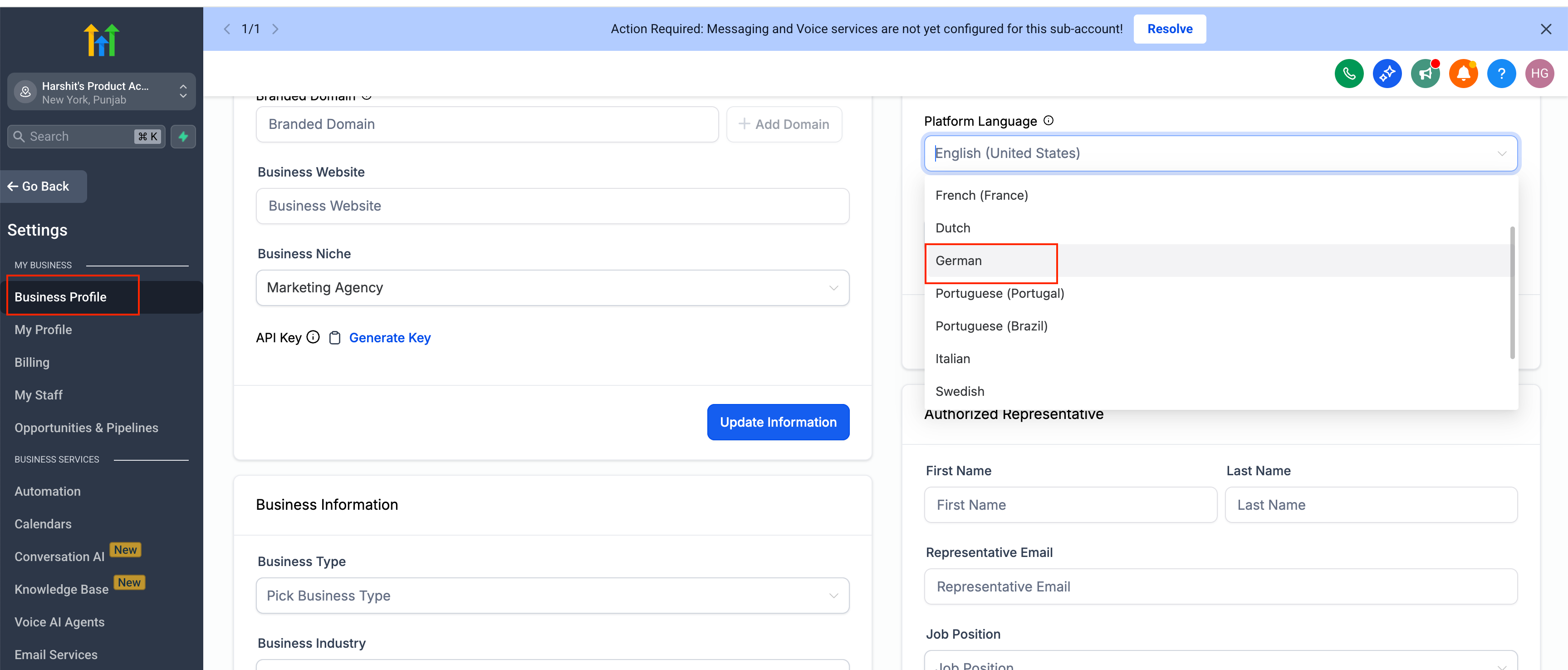Click info icon next to Platform Language
This screenshot has width=1568, height=670.
pos(1048,121)
